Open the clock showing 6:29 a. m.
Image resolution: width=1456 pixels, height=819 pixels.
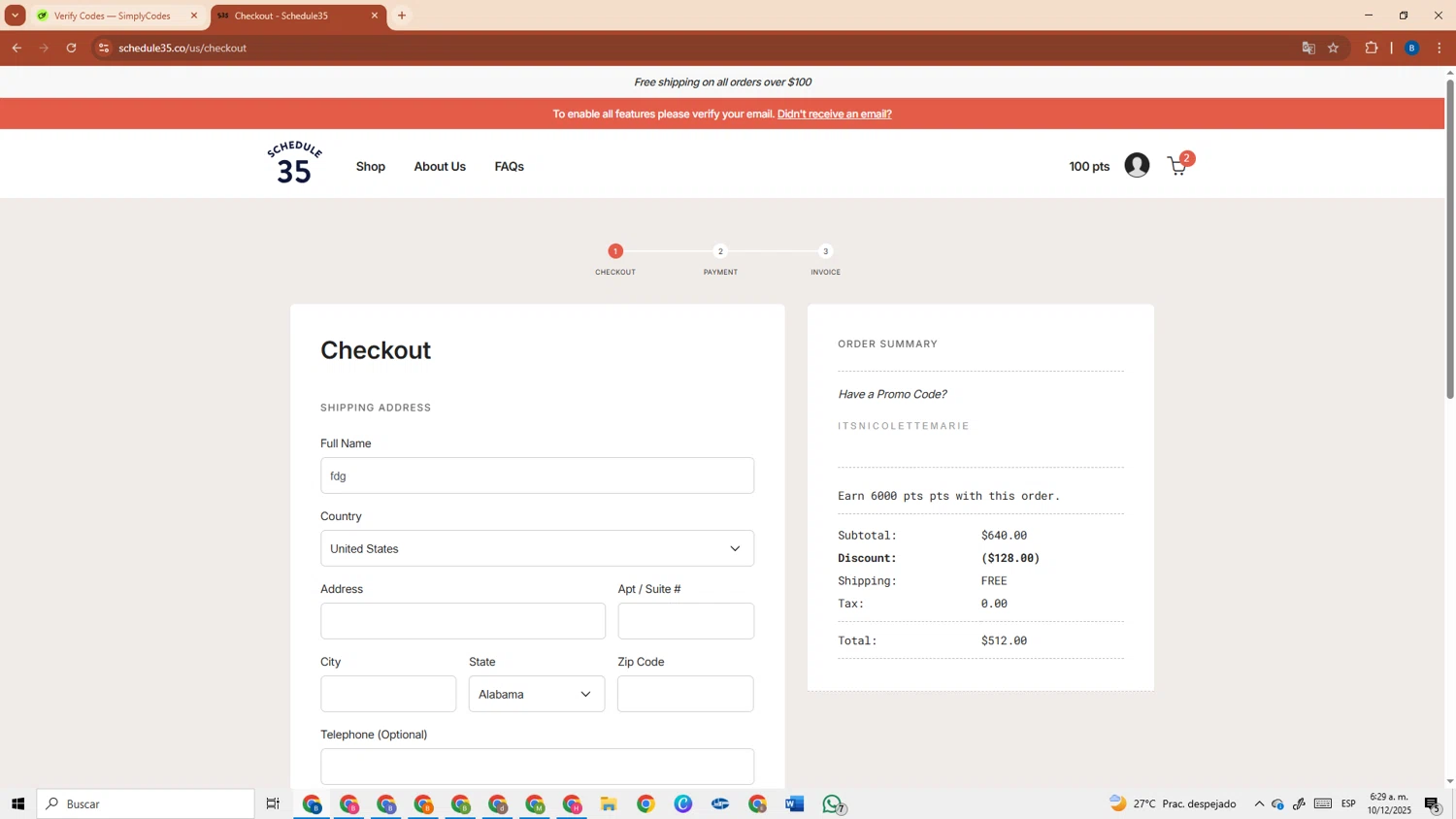coord(1389,803)
